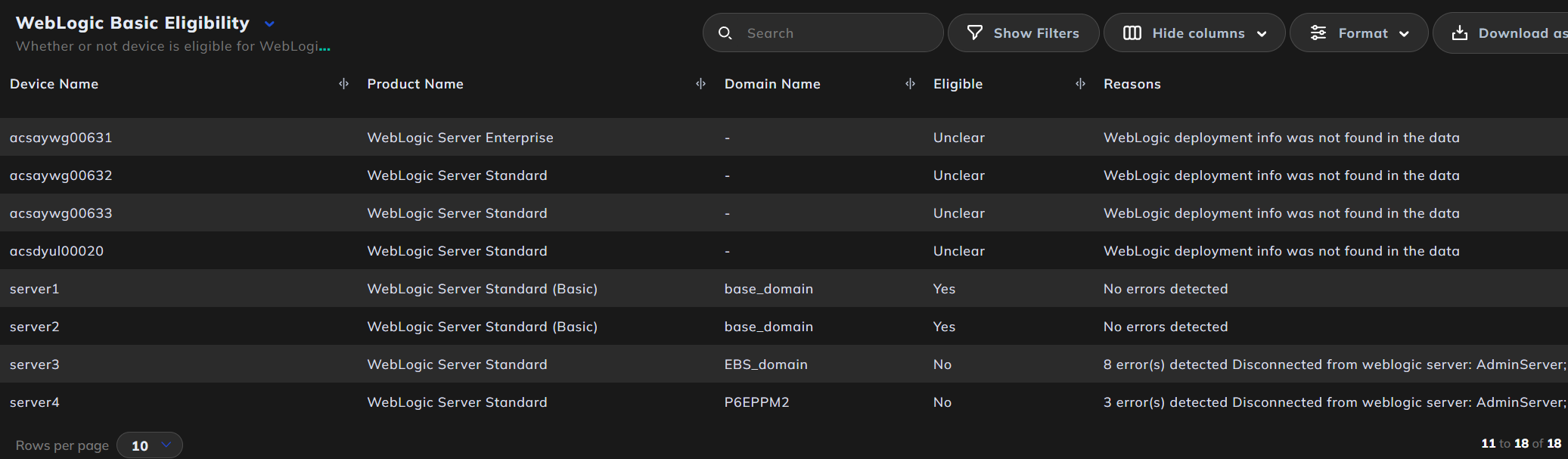The width and height of the screenshot is (1568, 459).
Task: Select device acsdyul00020
Action: pyautogui.click(x=57, y=251)
